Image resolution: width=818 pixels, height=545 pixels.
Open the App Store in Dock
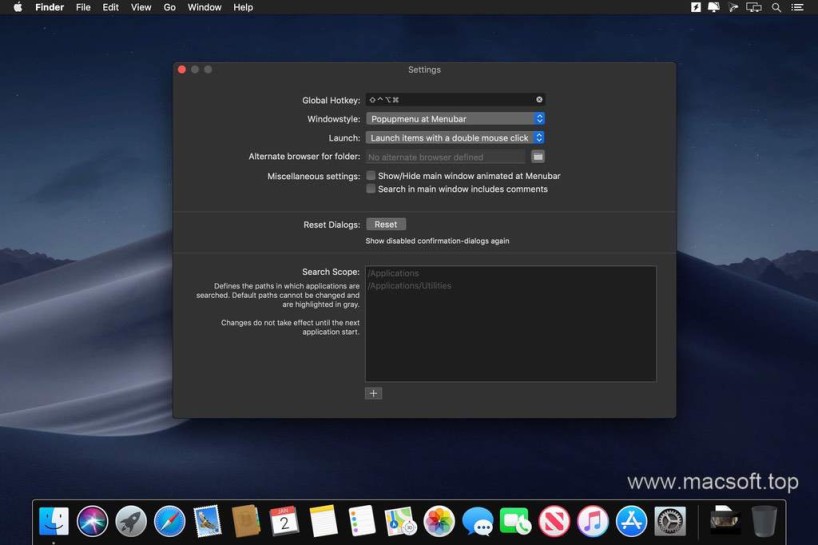tap(631, 521)
